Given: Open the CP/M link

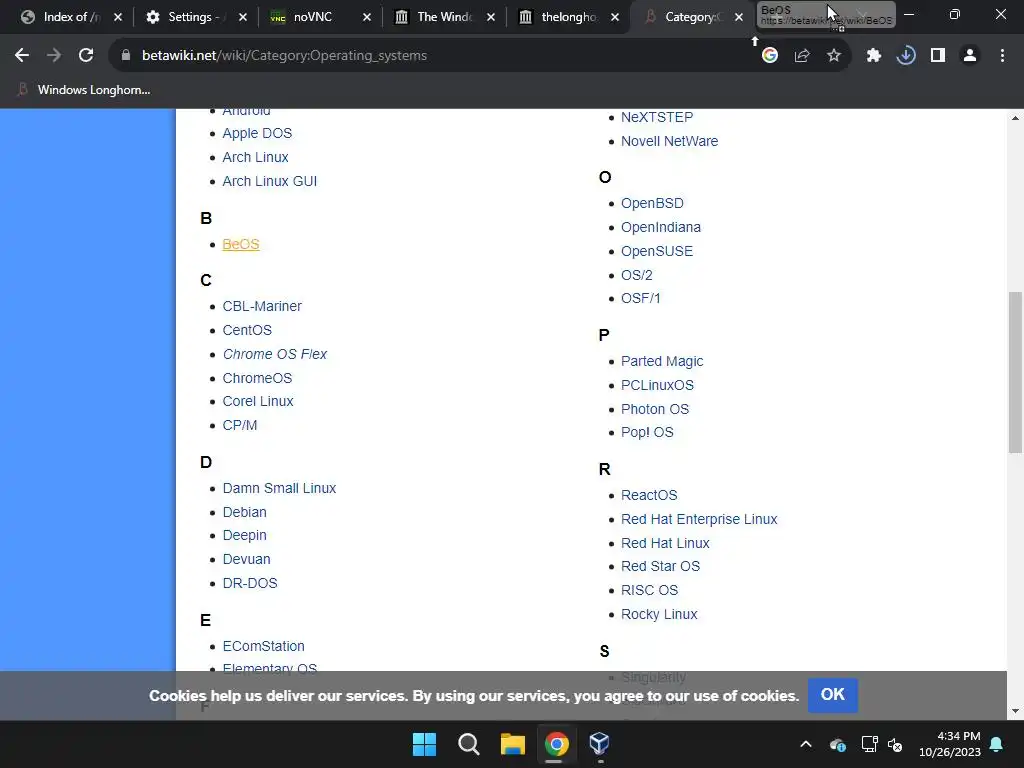Looking at the screenshot, I should pos(240,425).
